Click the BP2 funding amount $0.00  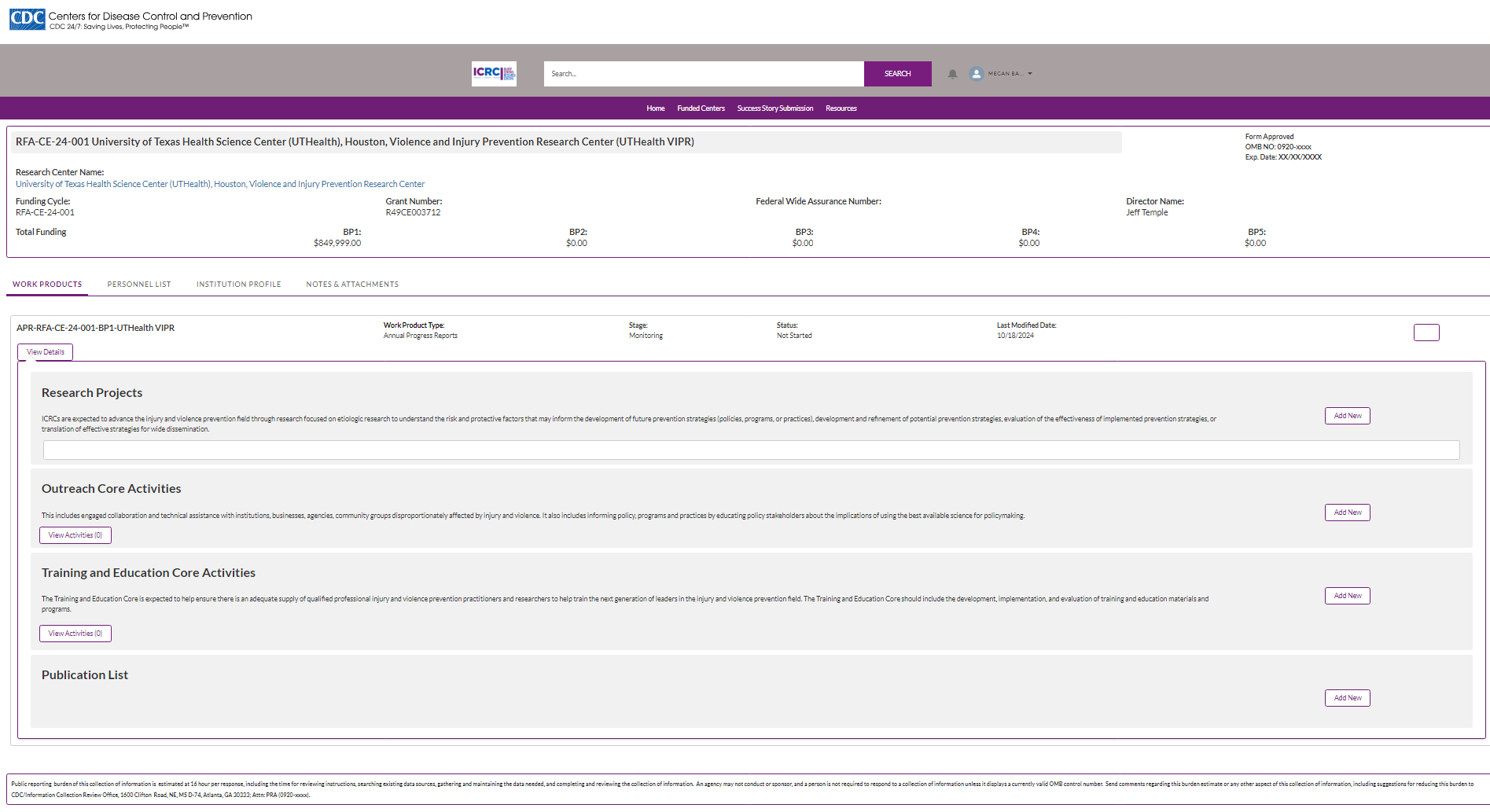pyautogui.click(x=576, y=243)
